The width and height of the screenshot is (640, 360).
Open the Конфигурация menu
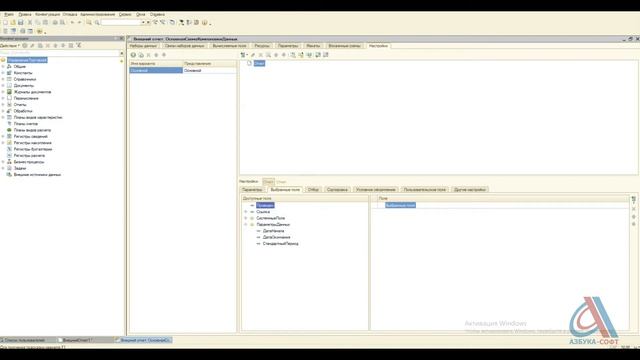click(x=47, y=14)
